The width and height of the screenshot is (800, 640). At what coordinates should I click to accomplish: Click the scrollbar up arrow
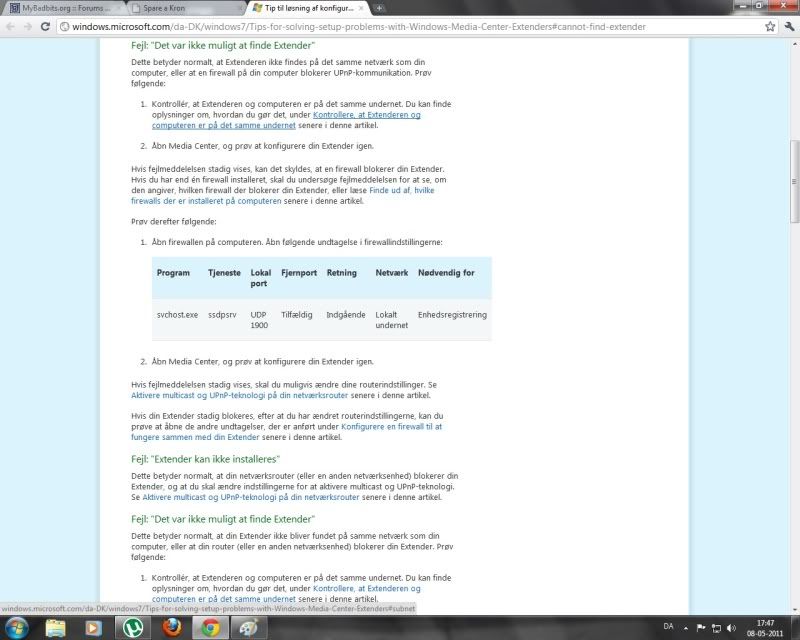tap(794, 44)
